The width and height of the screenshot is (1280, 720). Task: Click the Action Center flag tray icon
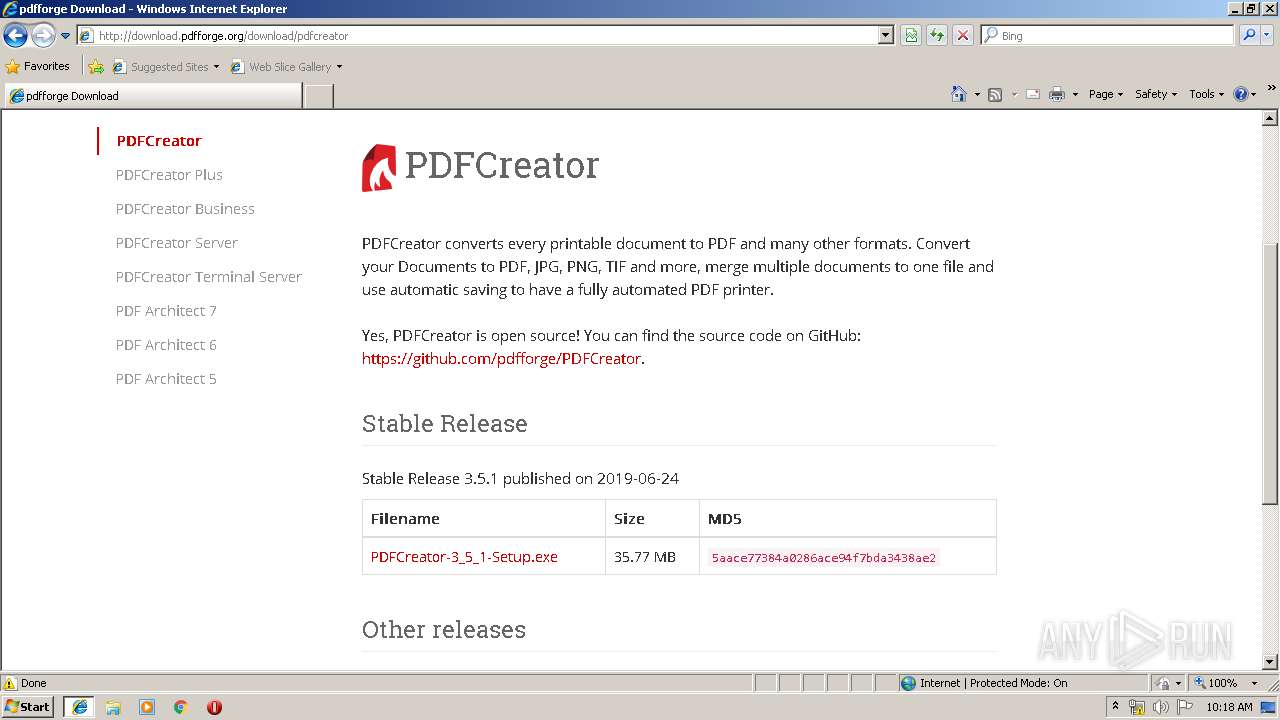pos(1185,707)
